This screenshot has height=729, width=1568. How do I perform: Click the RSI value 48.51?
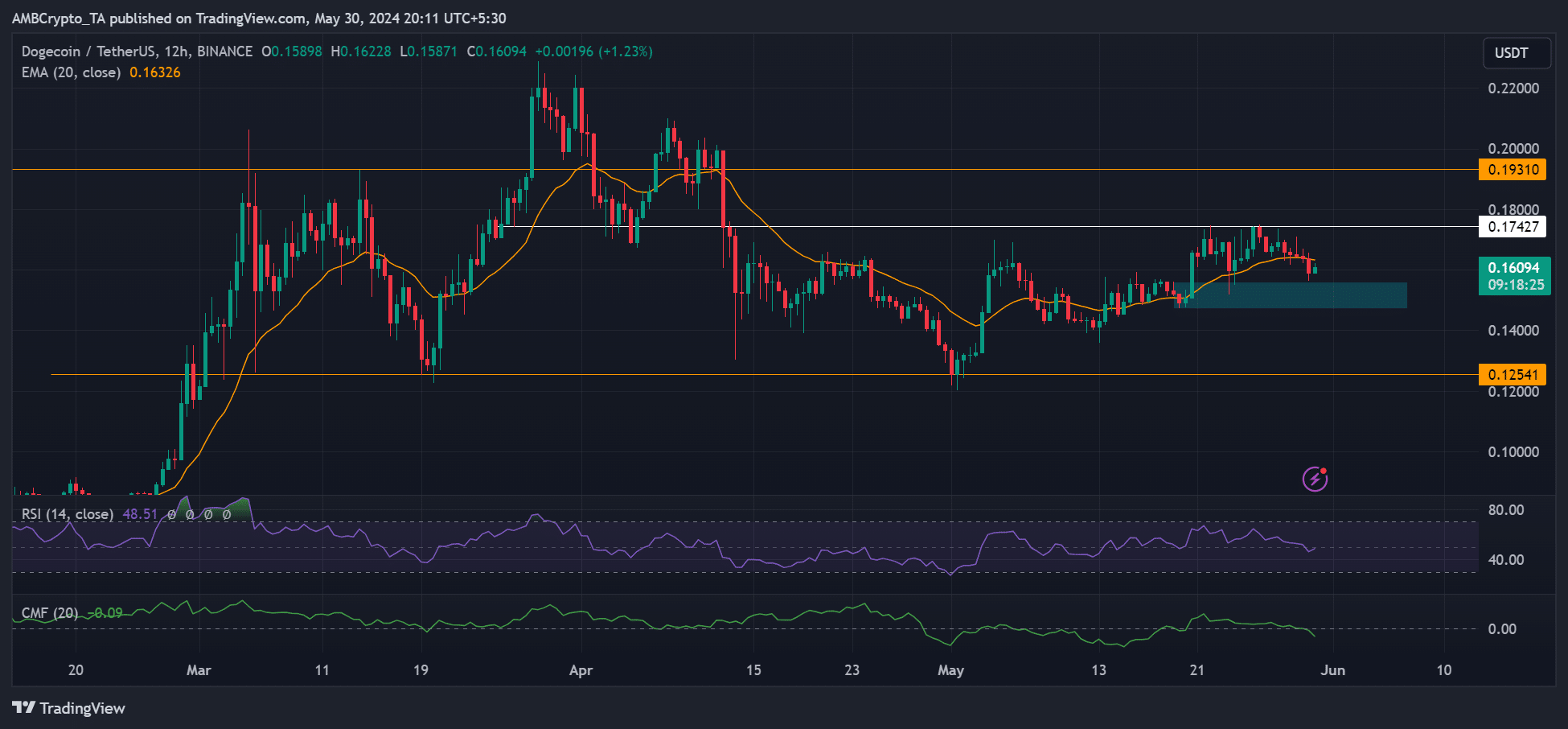click(141, 514)
